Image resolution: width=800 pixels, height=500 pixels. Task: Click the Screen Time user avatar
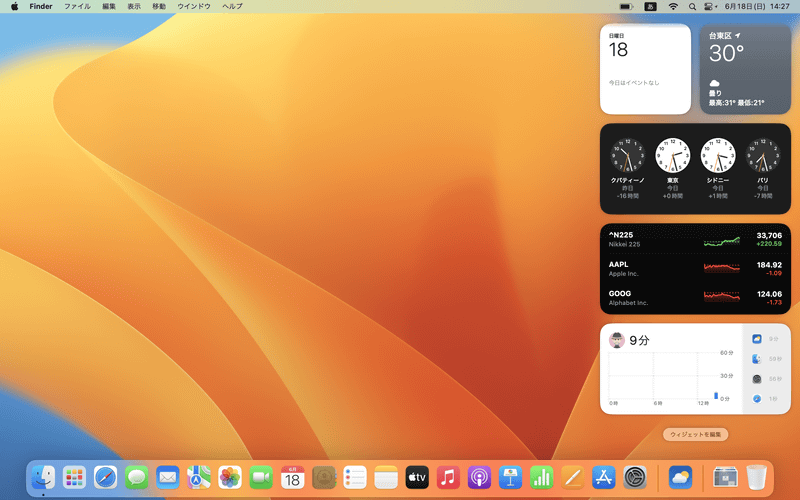click(x=617, y=340)
